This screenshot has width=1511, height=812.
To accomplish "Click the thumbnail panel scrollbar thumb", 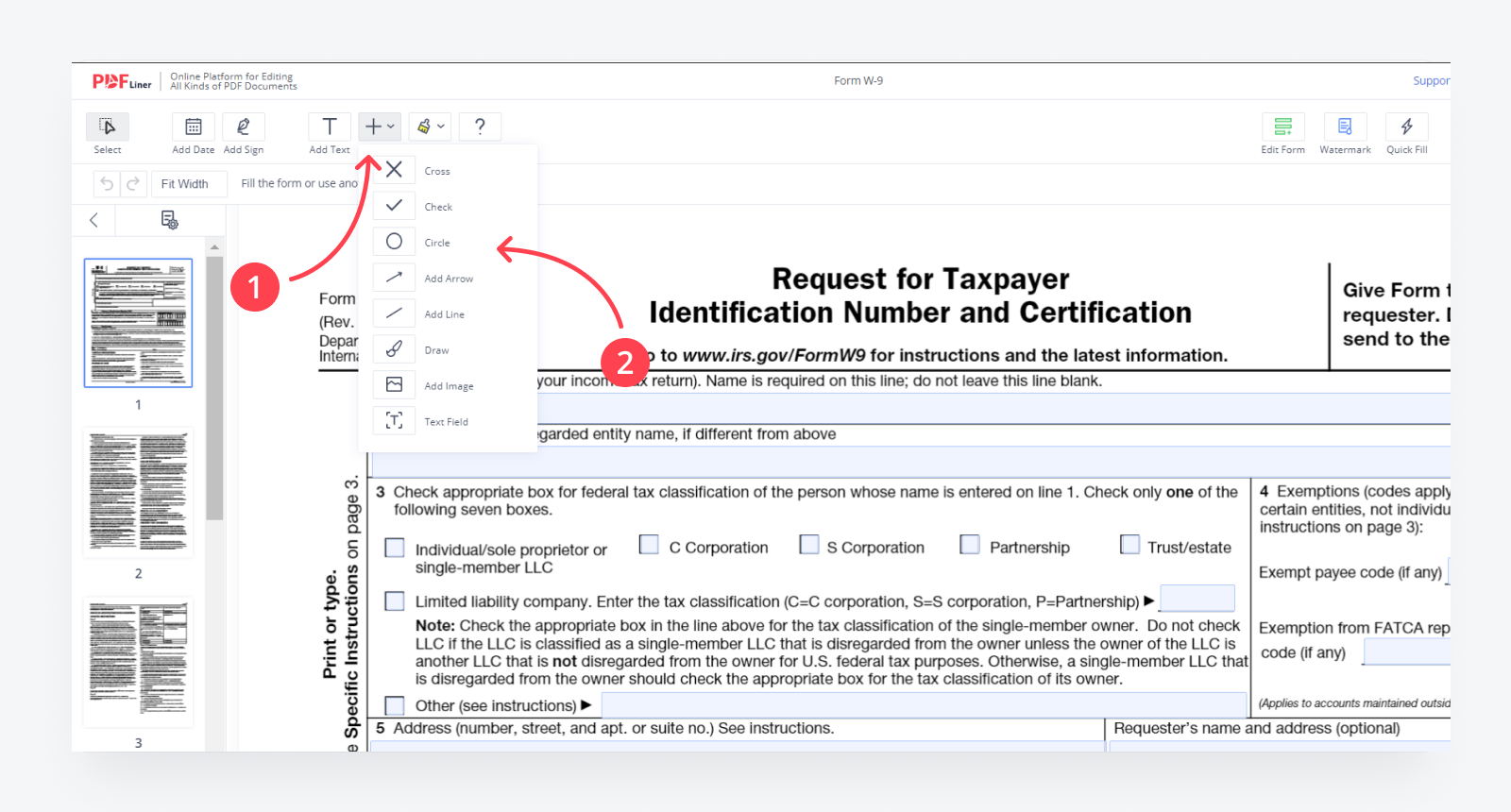I will pos(214,388).
